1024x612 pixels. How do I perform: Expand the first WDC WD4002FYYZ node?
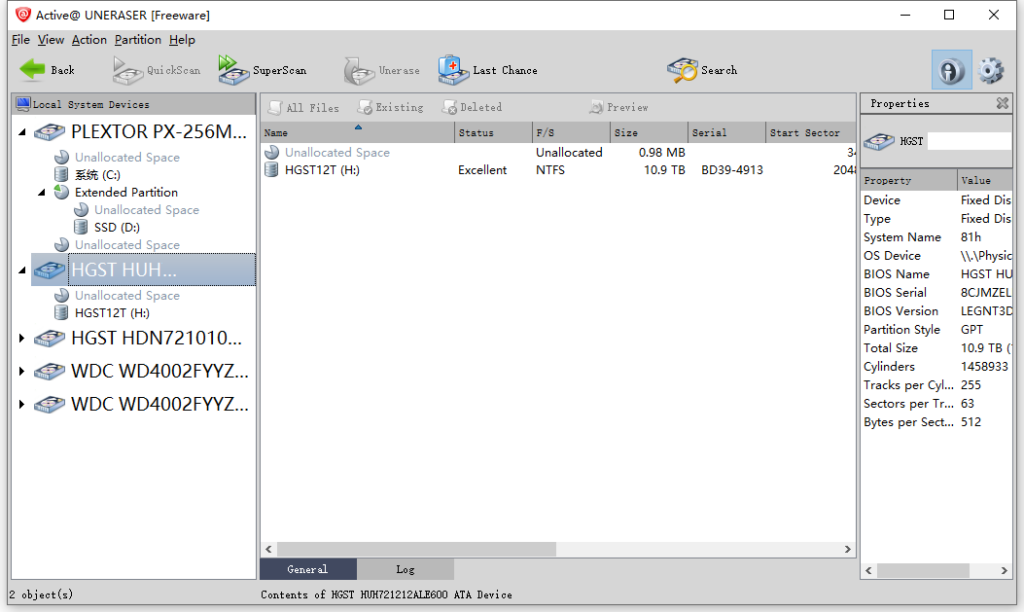click(22, 371)
